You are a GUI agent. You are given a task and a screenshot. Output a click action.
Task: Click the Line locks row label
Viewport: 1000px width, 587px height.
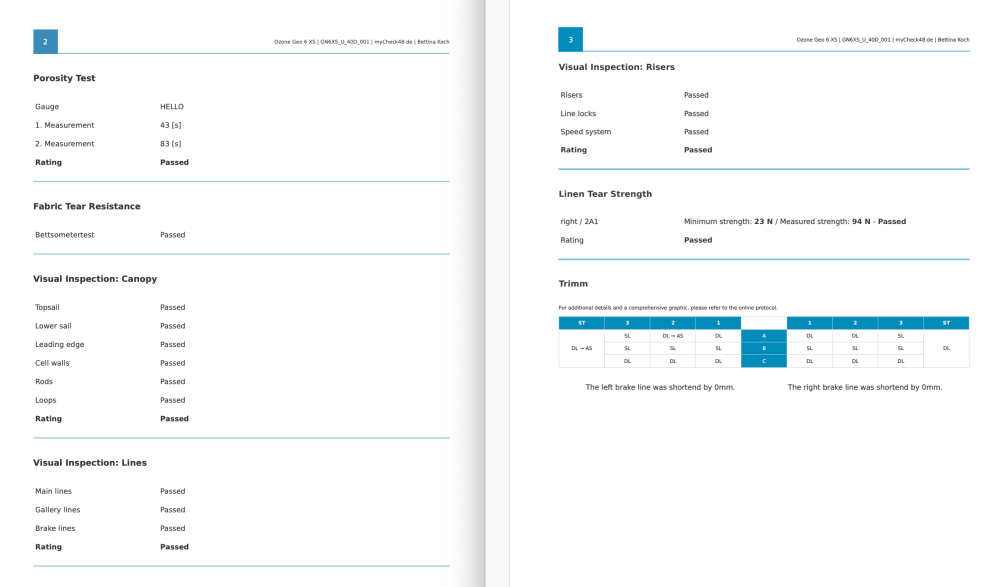pyautogui.click(x=578, y=114)
